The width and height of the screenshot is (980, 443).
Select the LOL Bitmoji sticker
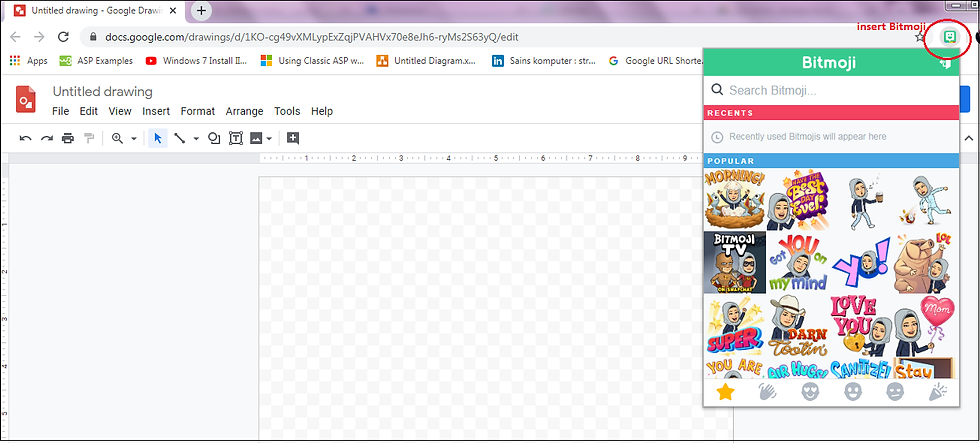[925, 262]
